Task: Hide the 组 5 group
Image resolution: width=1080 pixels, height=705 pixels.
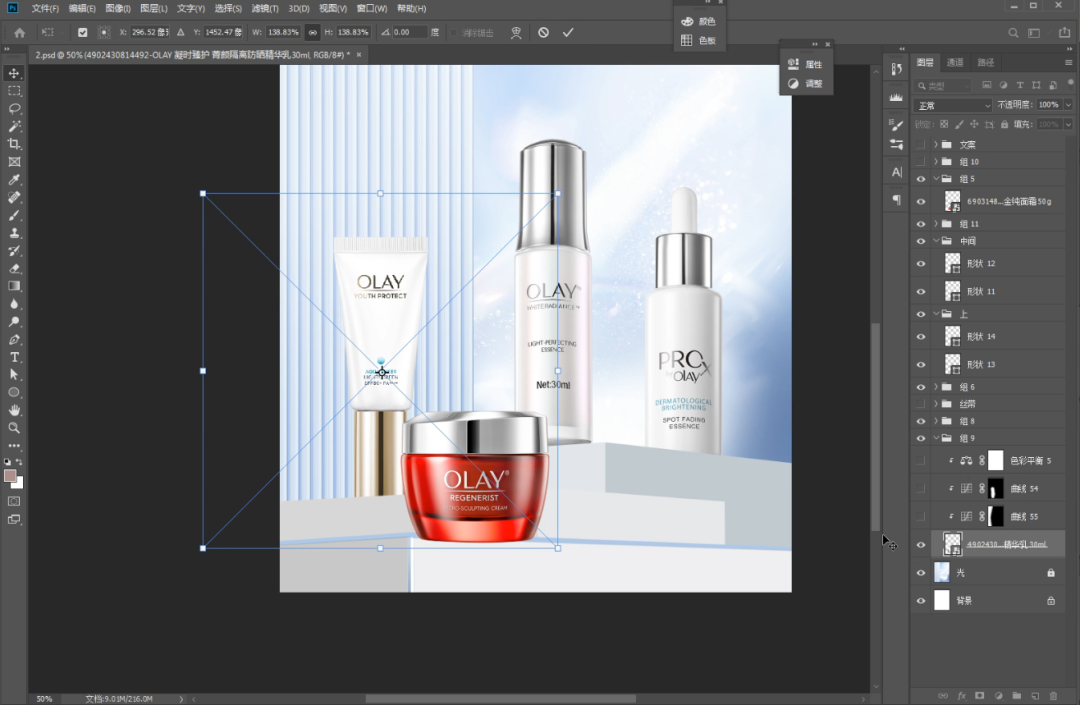Action: tap(921, 179)
